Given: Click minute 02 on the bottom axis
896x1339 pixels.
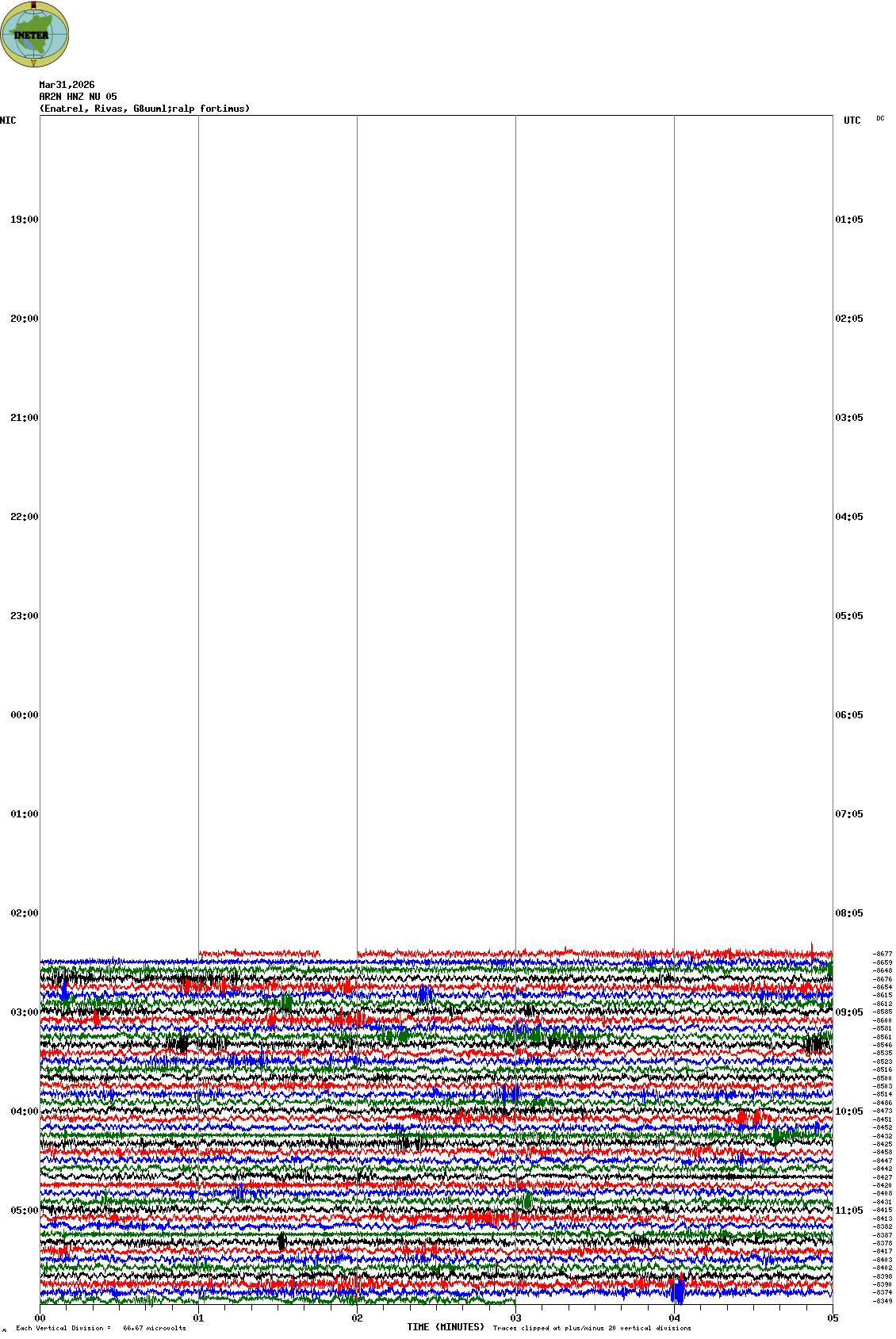Looking at the screenshot, I should pyautogui.click(x=357, y=1318).
